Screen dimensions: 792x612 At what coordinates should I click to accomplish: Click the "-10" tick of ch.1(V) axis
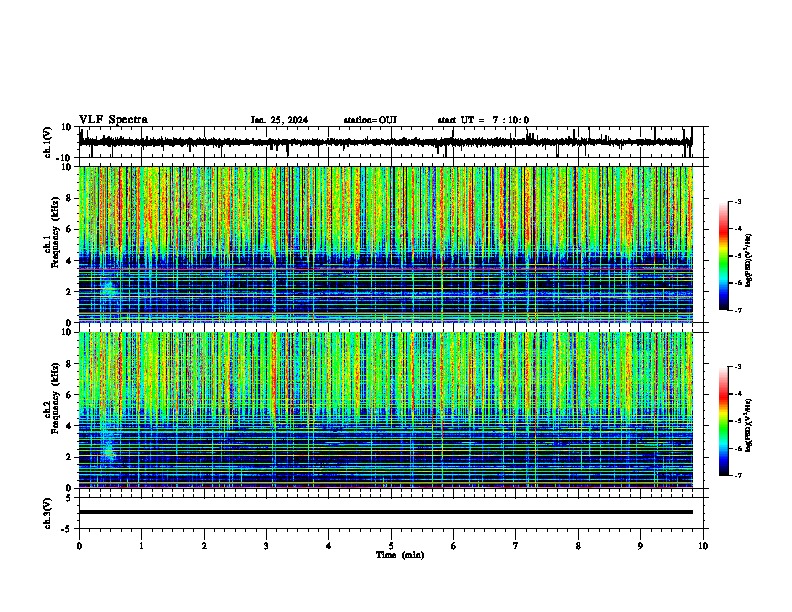[65, 158]
